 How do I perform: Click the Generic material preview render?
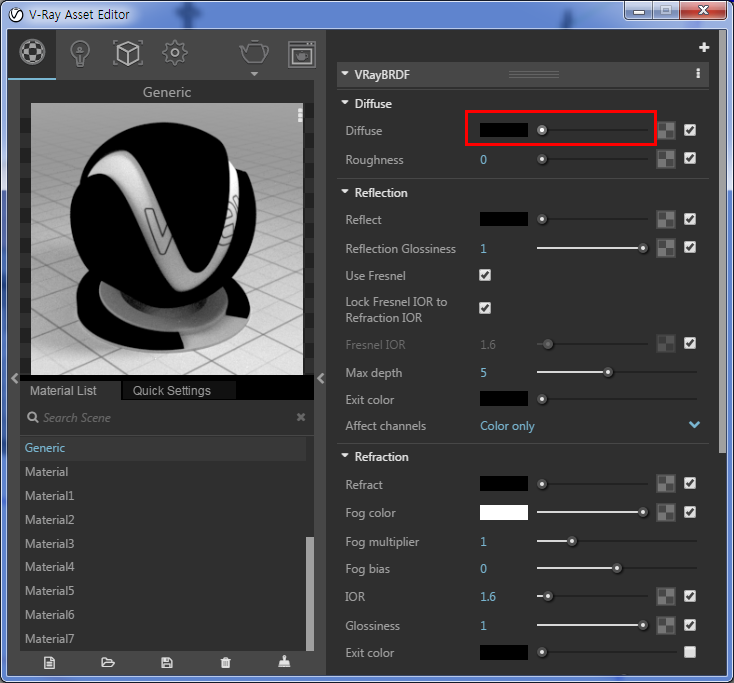(x=167, y=239)
